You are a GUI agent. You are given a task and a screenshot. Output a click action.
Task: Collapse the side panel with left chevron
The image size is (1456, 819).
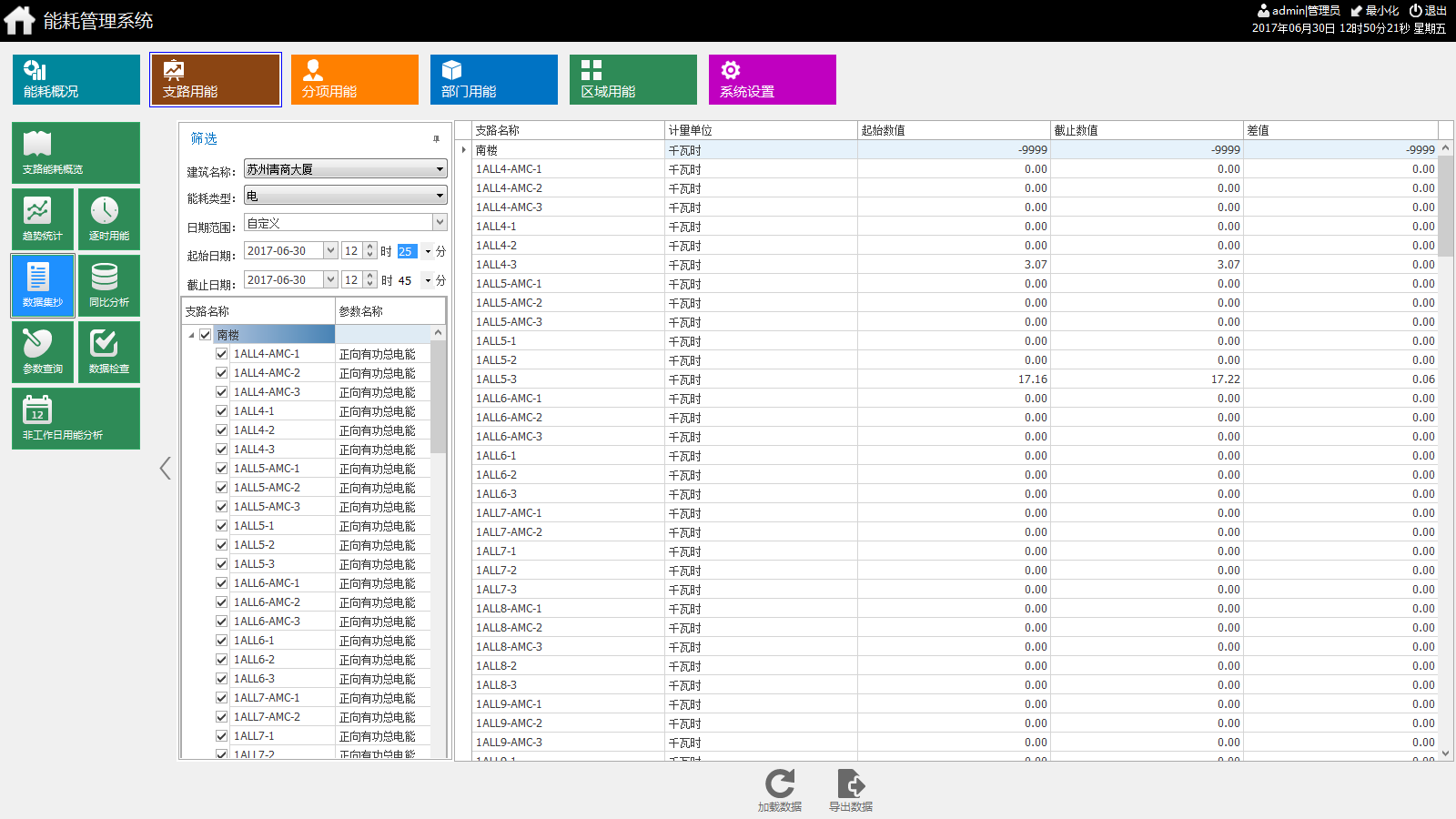(x=165, y=469)
